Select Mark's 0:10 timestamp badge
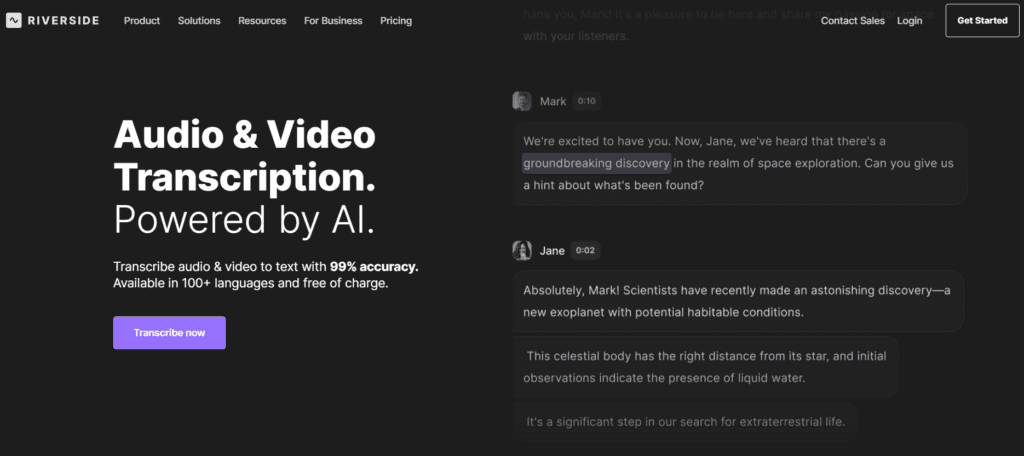This screenshot has height=456, width=1024. point(587,101)
